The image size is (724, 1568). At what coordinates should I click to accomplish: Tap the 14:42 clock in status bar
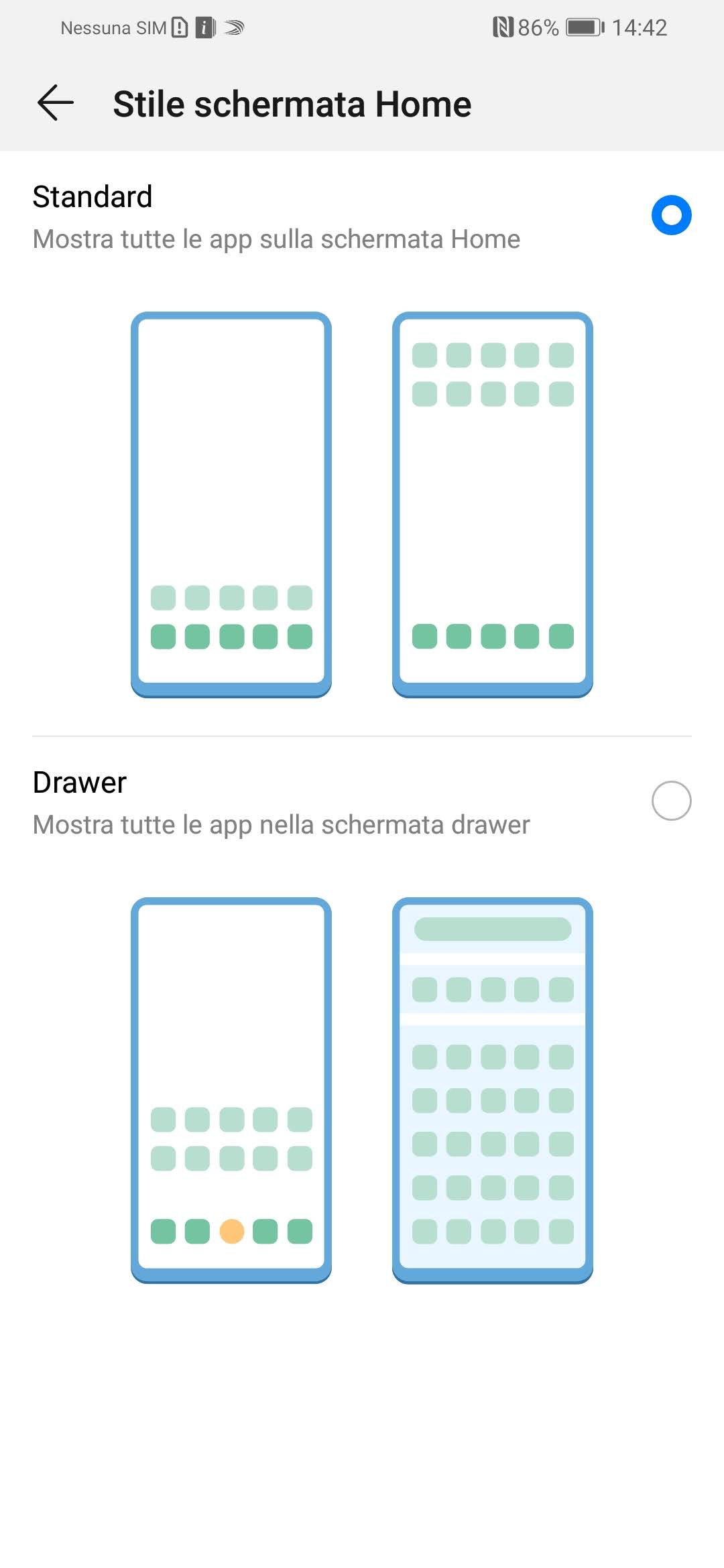click(639, 27)
